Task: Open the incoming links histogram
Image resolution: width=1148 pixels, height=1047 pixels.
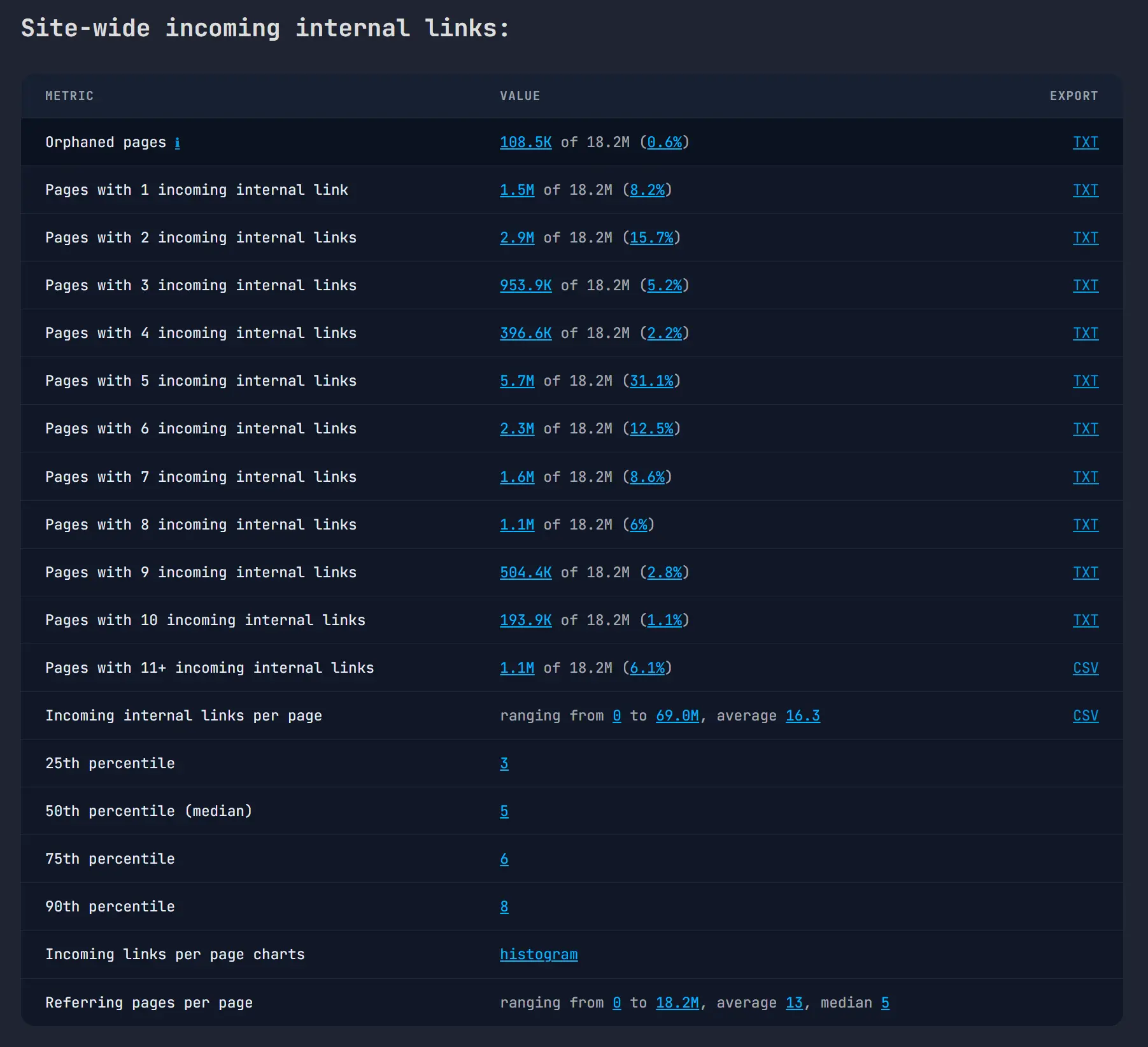Action: pos(539,954)
